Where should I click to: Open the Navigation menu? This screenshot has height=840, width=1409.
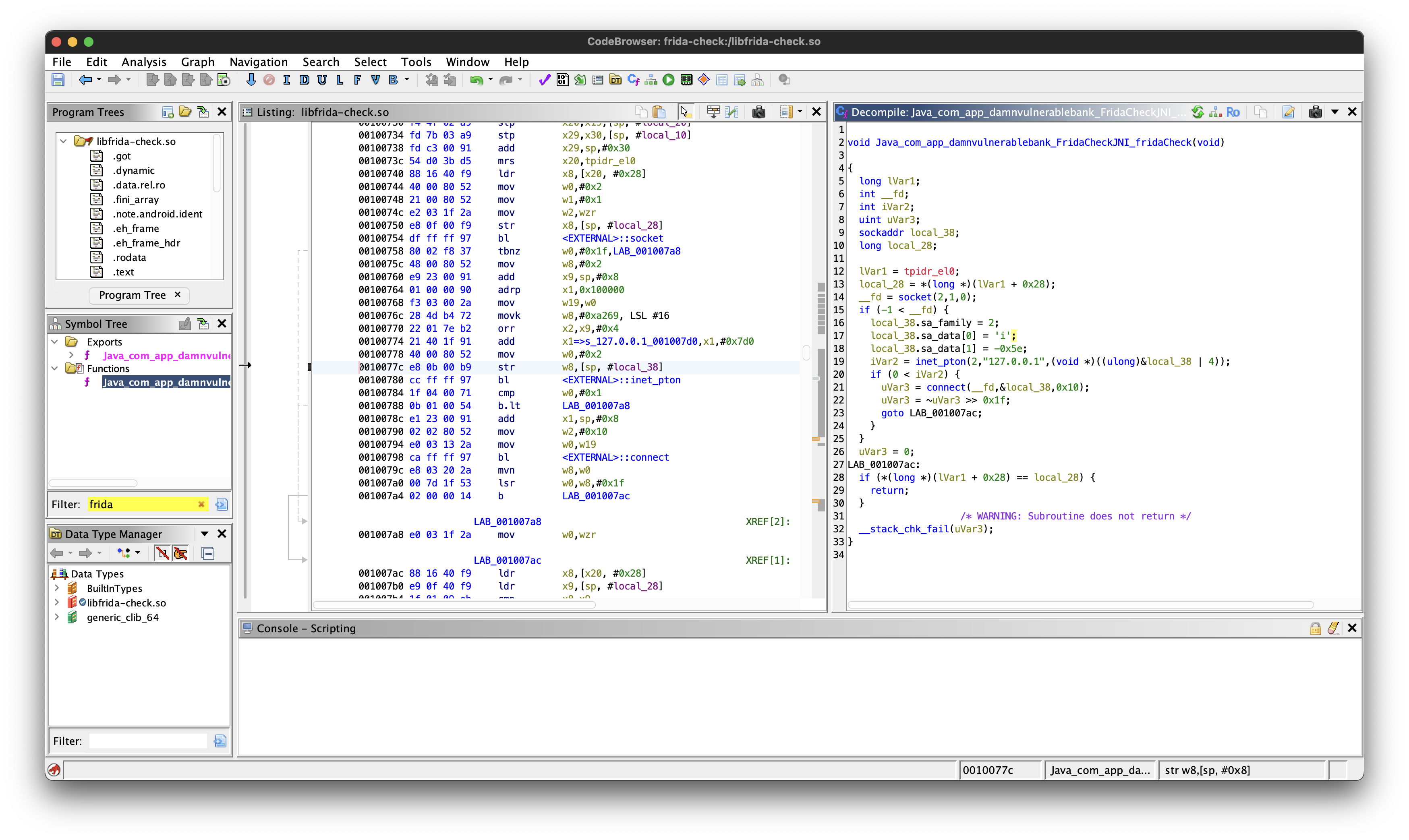(258, 62)
